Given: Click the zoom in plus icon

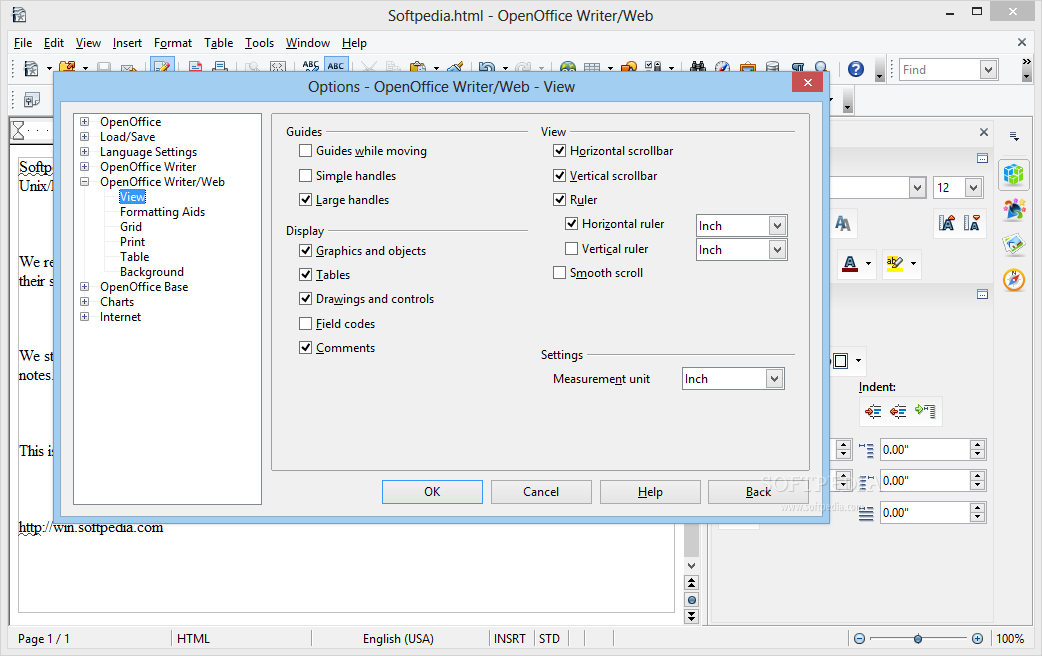Looking at the screenshot, I should tap(977, 639).
